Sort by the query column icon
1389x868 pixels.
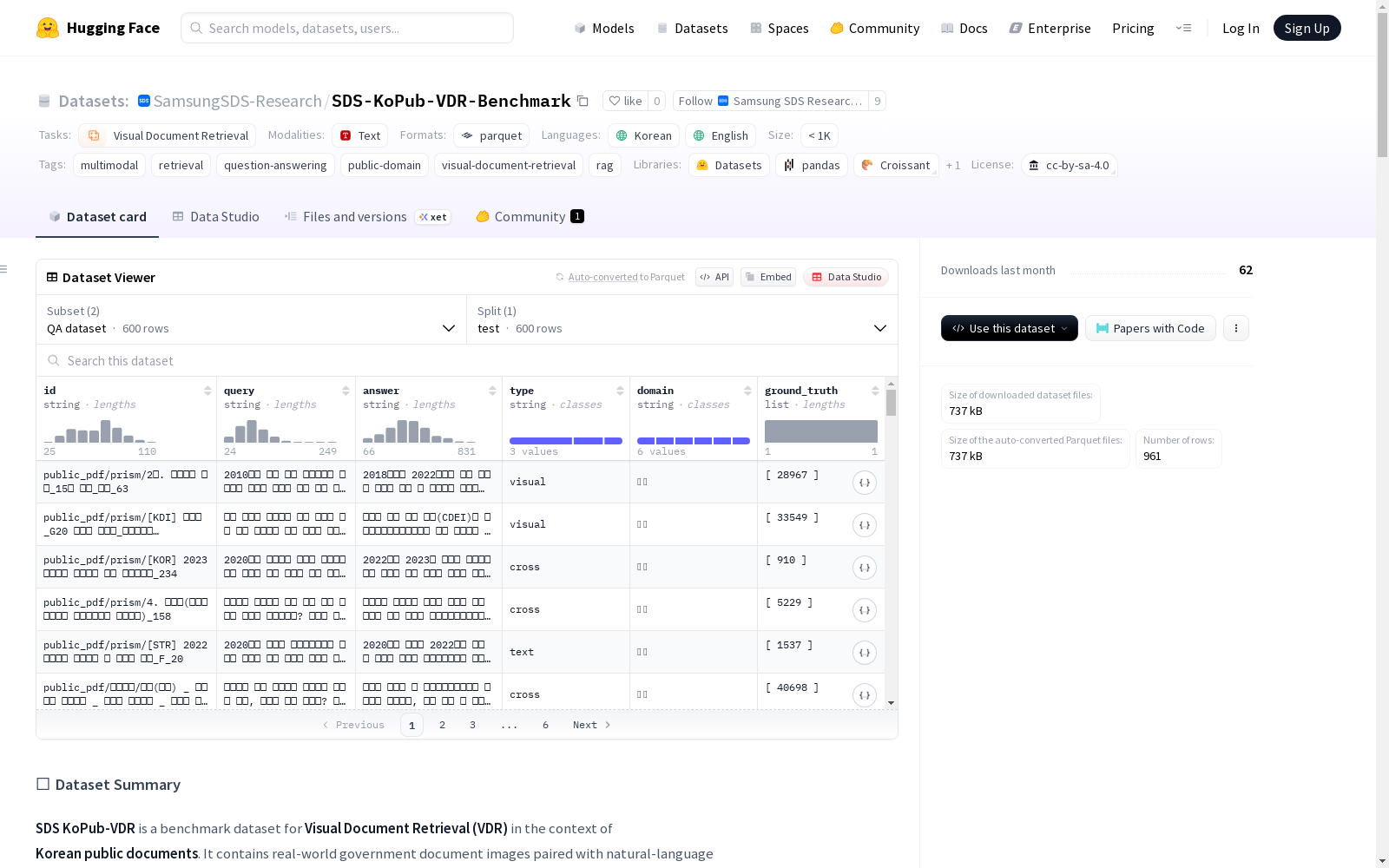pos(346,391)
